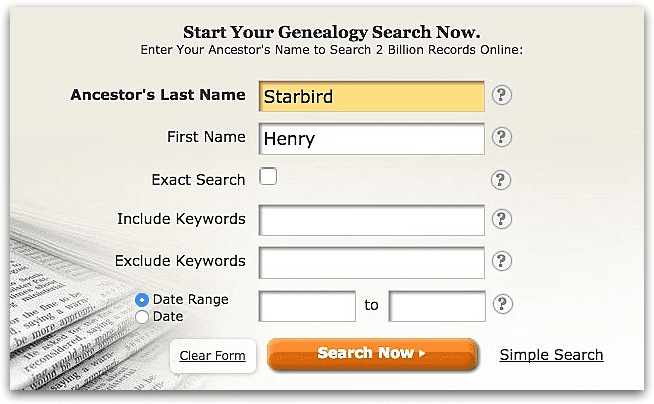Click the orange Search Now button
The height and width of the screenshot is (404, 654).
pos(372,354)
